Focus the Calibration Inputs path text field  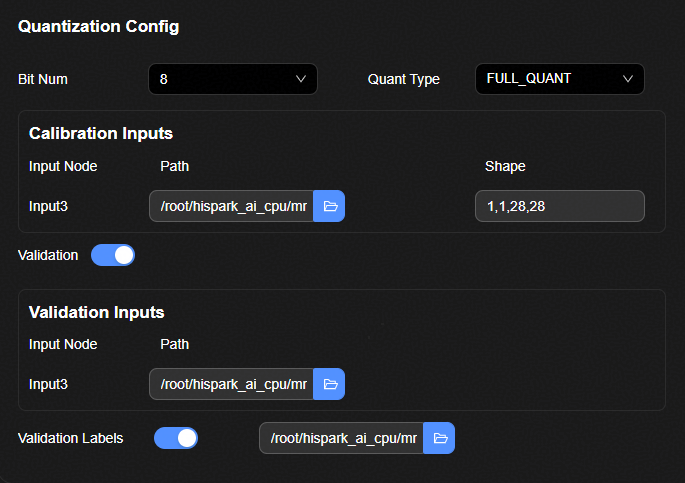click(232, 206)
